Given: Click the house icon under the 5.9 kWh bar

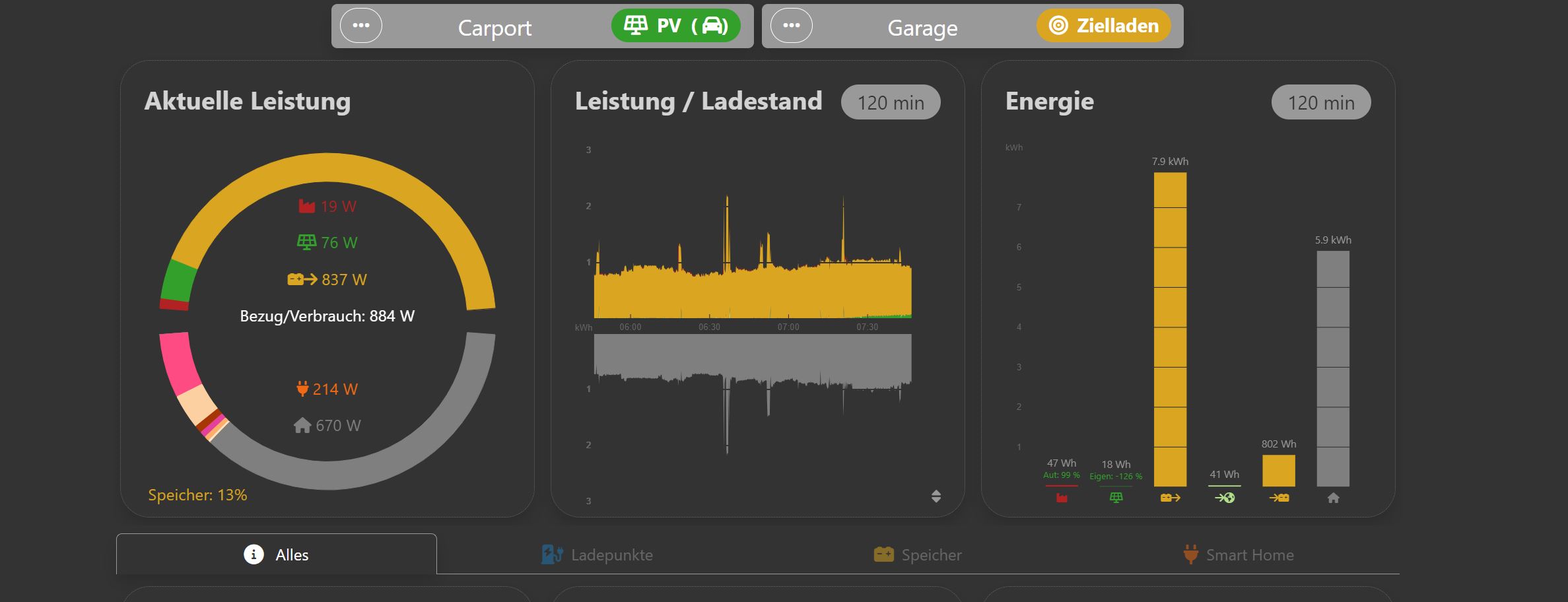Looking at the screenshot, I should [1333, 498].
